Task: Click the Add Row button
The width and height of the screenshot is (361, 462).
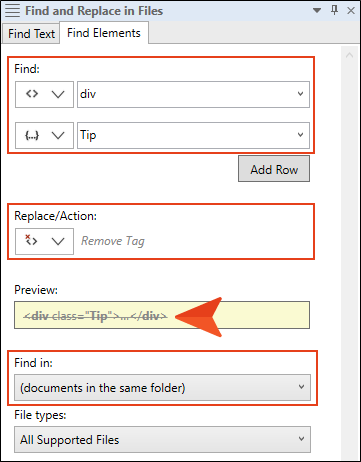Action: (274, 169)
